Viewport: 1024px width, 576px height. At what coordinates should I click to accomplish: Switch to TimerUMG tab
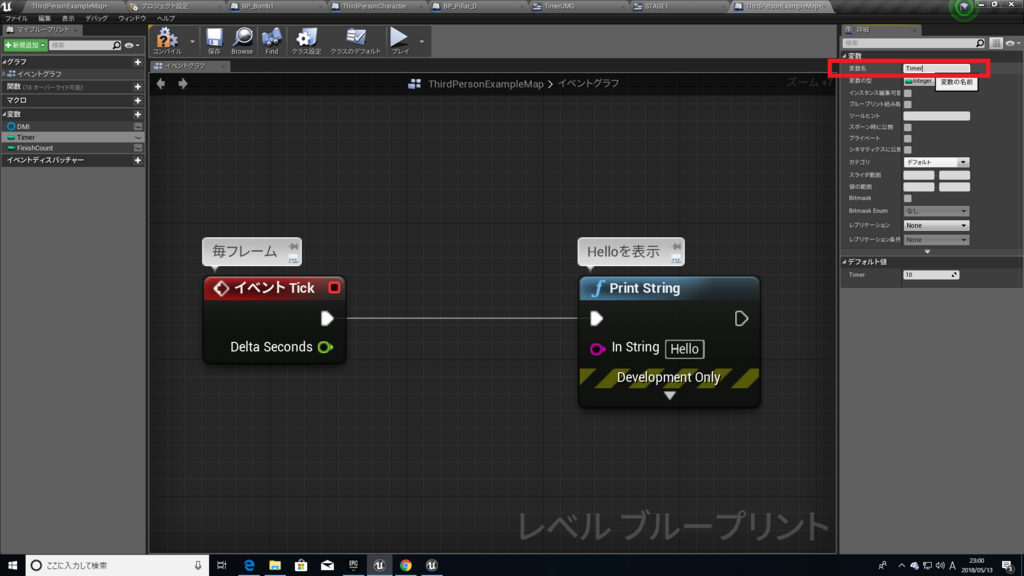[559, 6]
